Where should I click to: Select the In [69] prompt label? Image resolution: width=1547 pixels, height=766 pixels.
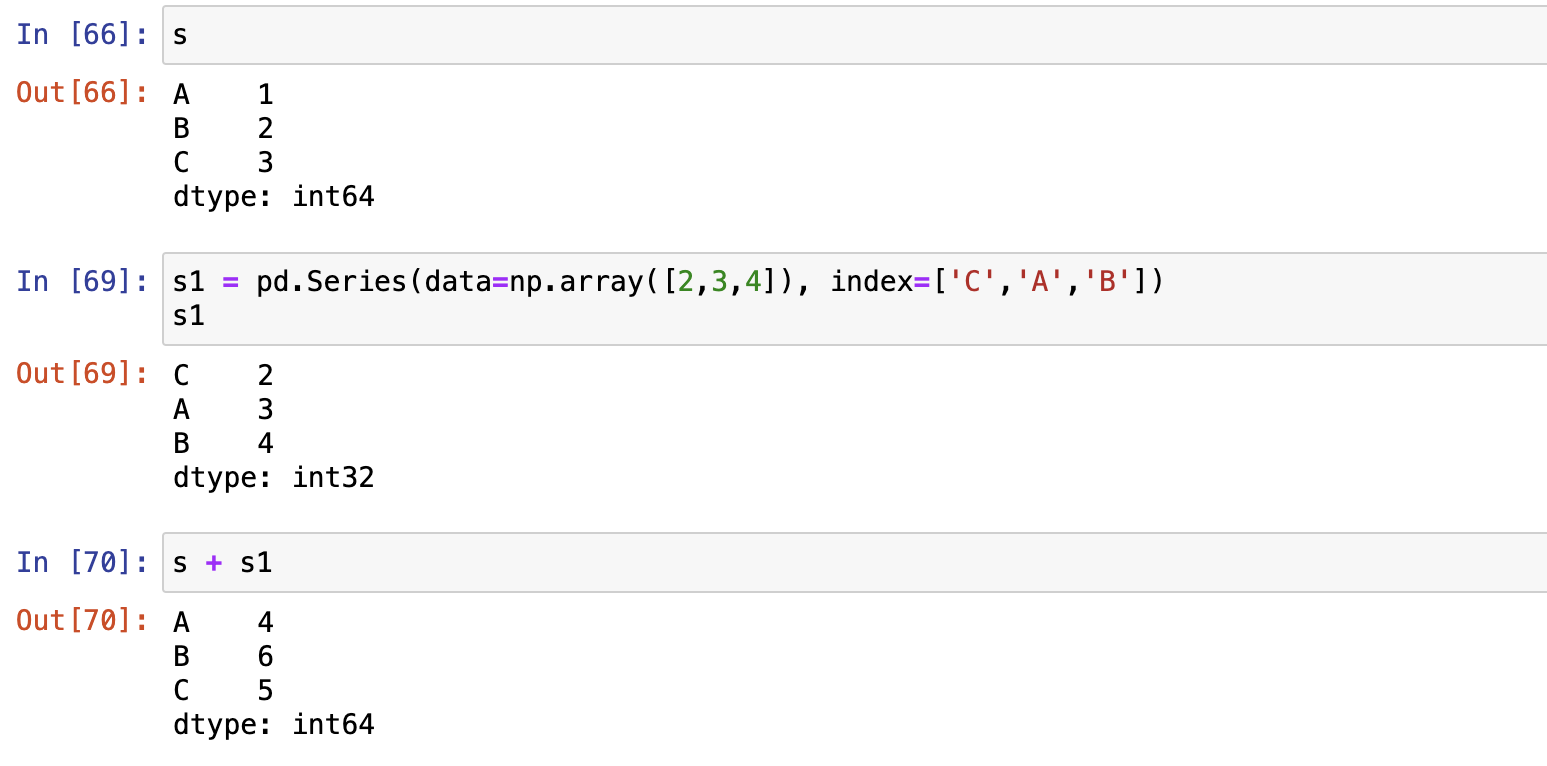[x=82, y=282]
